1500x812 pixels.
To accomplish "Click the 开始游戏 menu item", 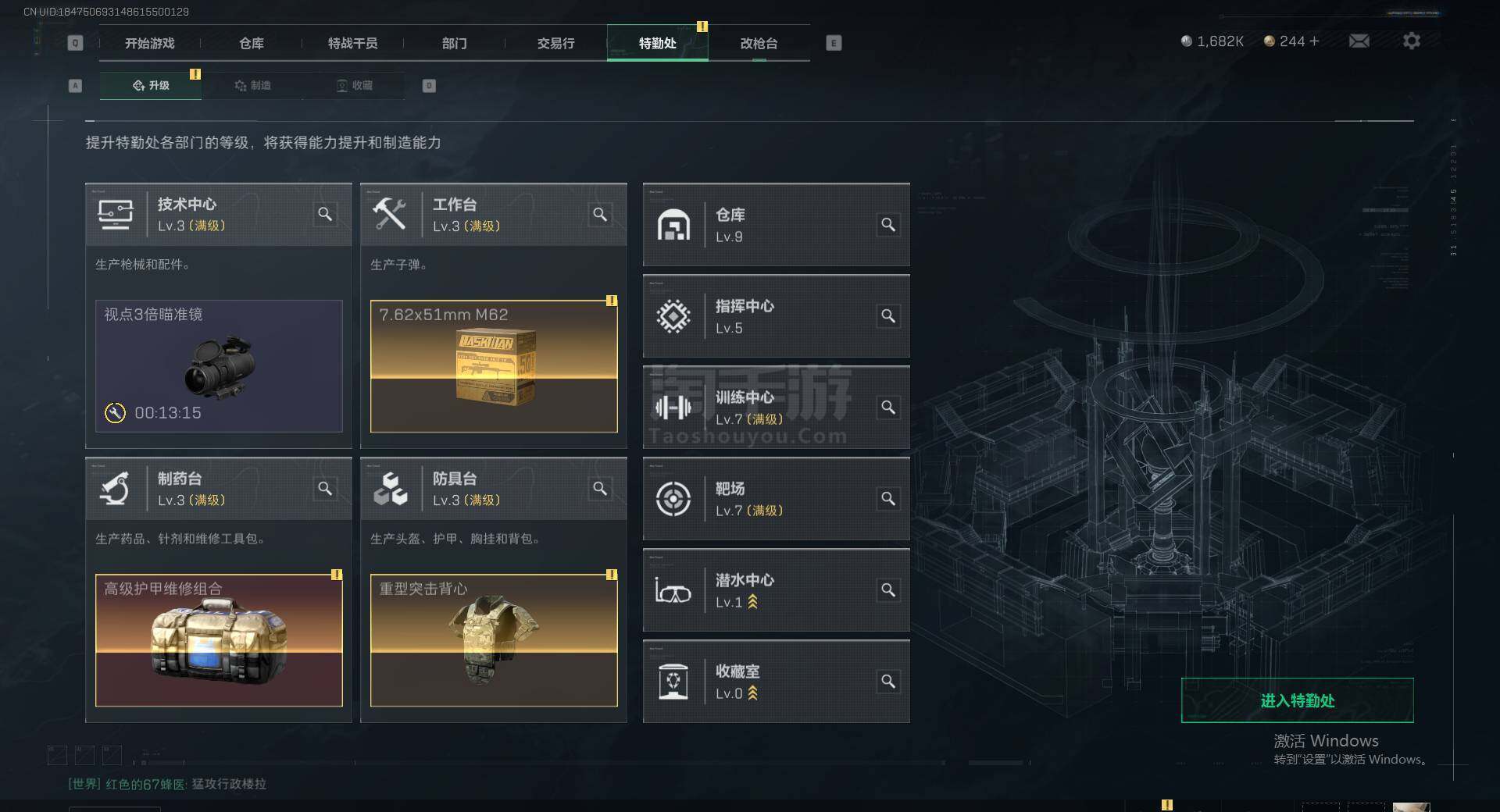I will [x=149, y=43].
